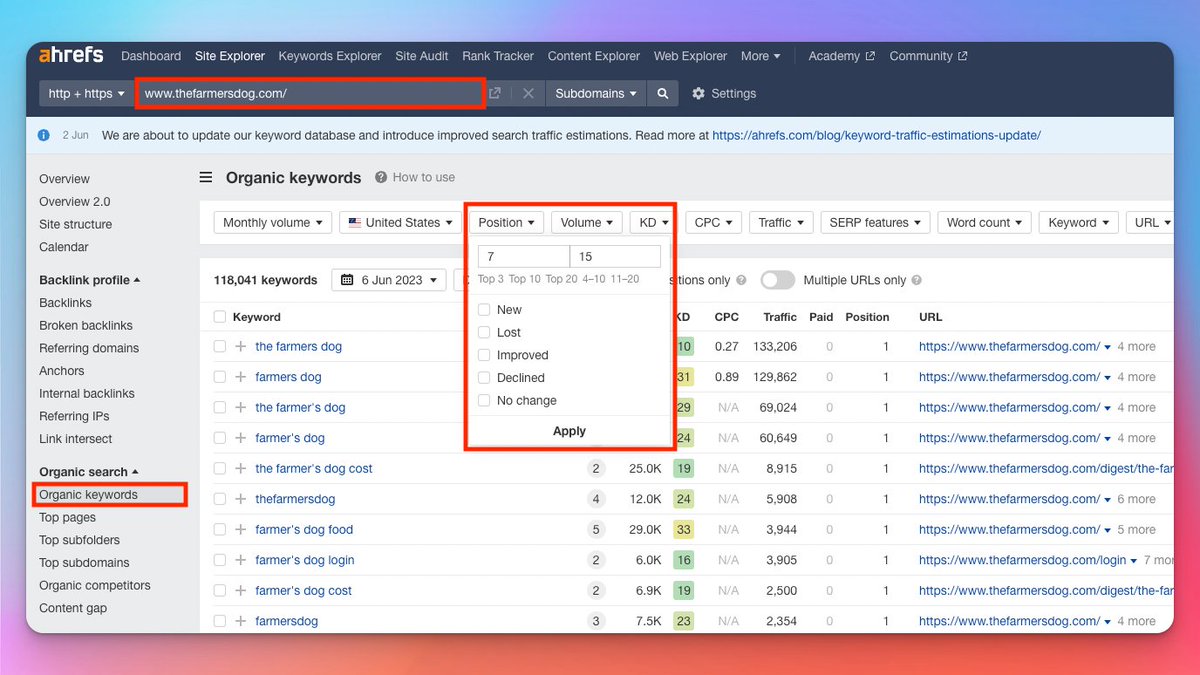Select the 11–20 position preset
The height and width of the screenshot is (675, 1200).
(x=624, y=279)
